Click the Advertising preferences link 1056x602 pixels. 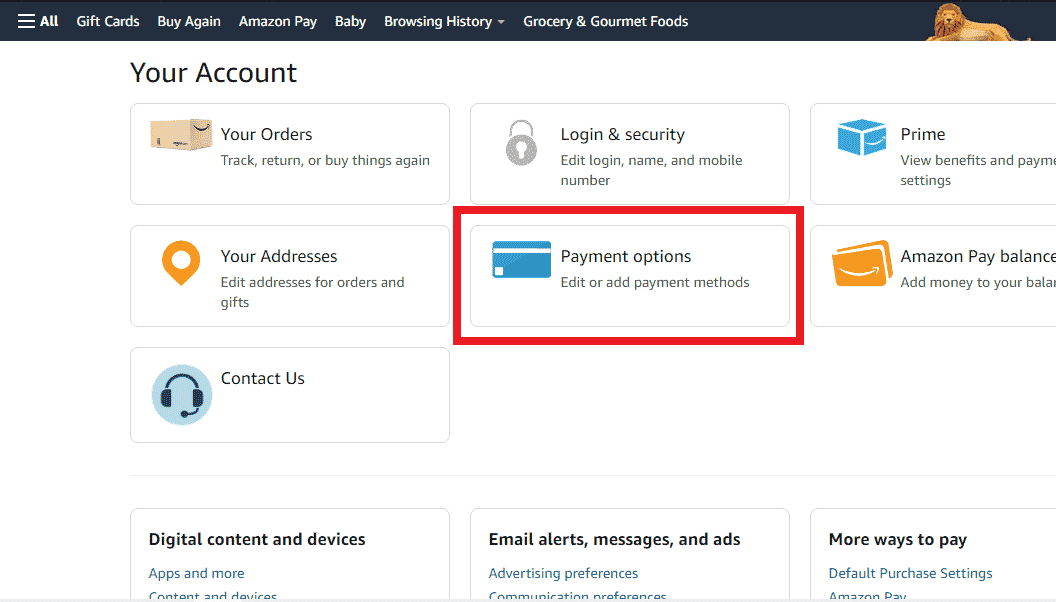pos(563,573)
